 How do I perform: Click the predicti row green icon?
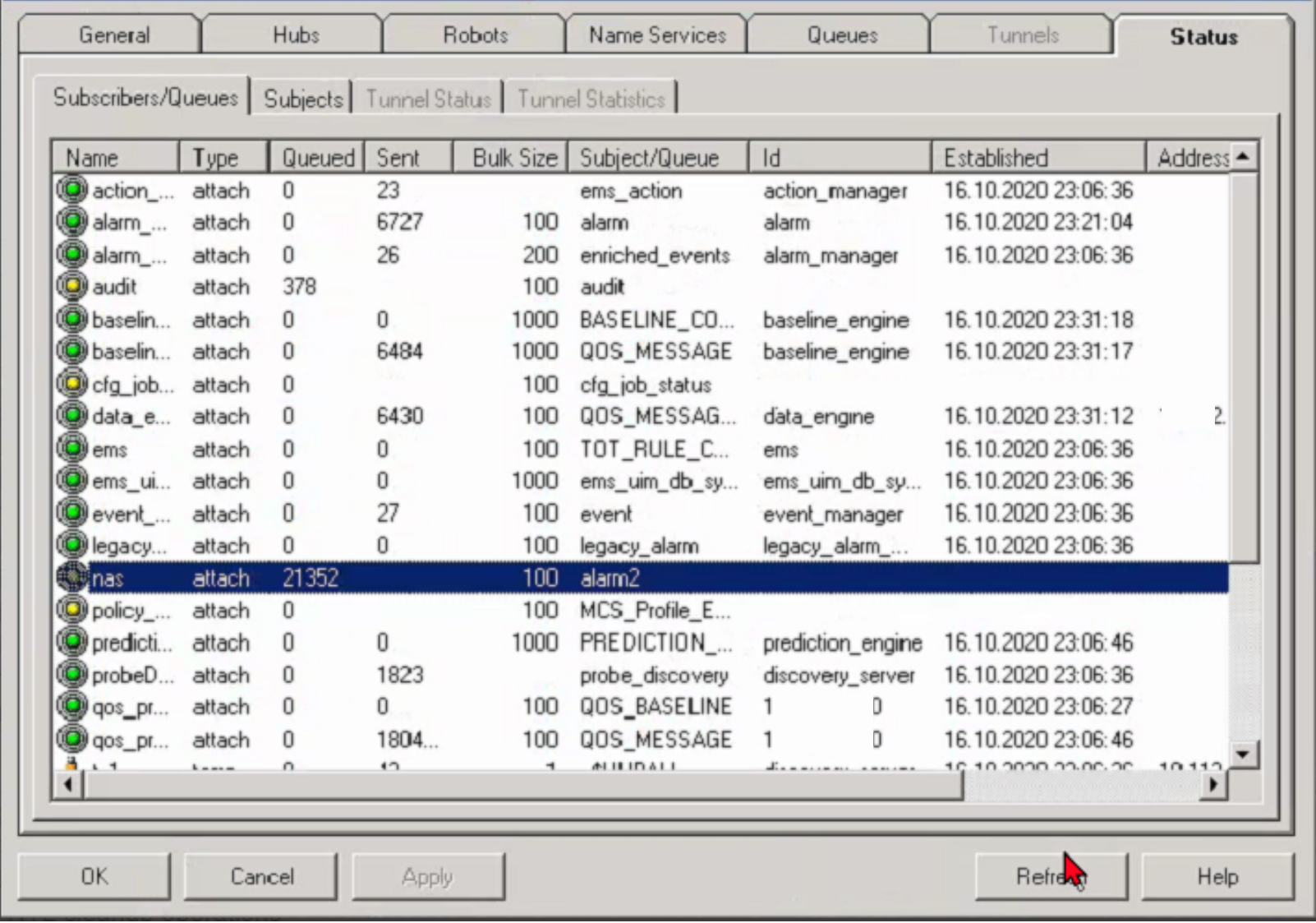(72, 642)
